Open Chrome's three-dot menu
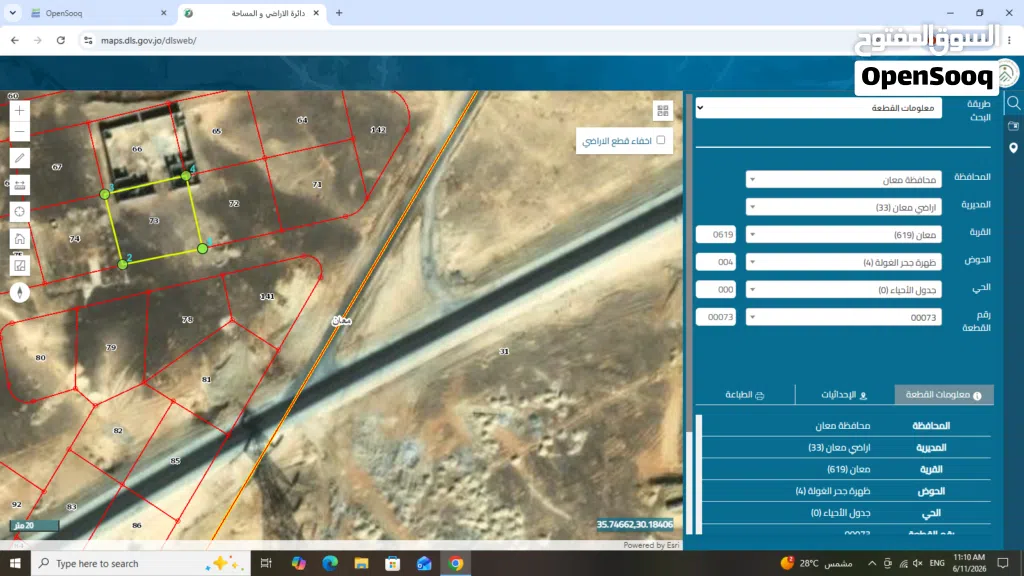This screenshot has height=576, width=1024. click(1010, 40)
